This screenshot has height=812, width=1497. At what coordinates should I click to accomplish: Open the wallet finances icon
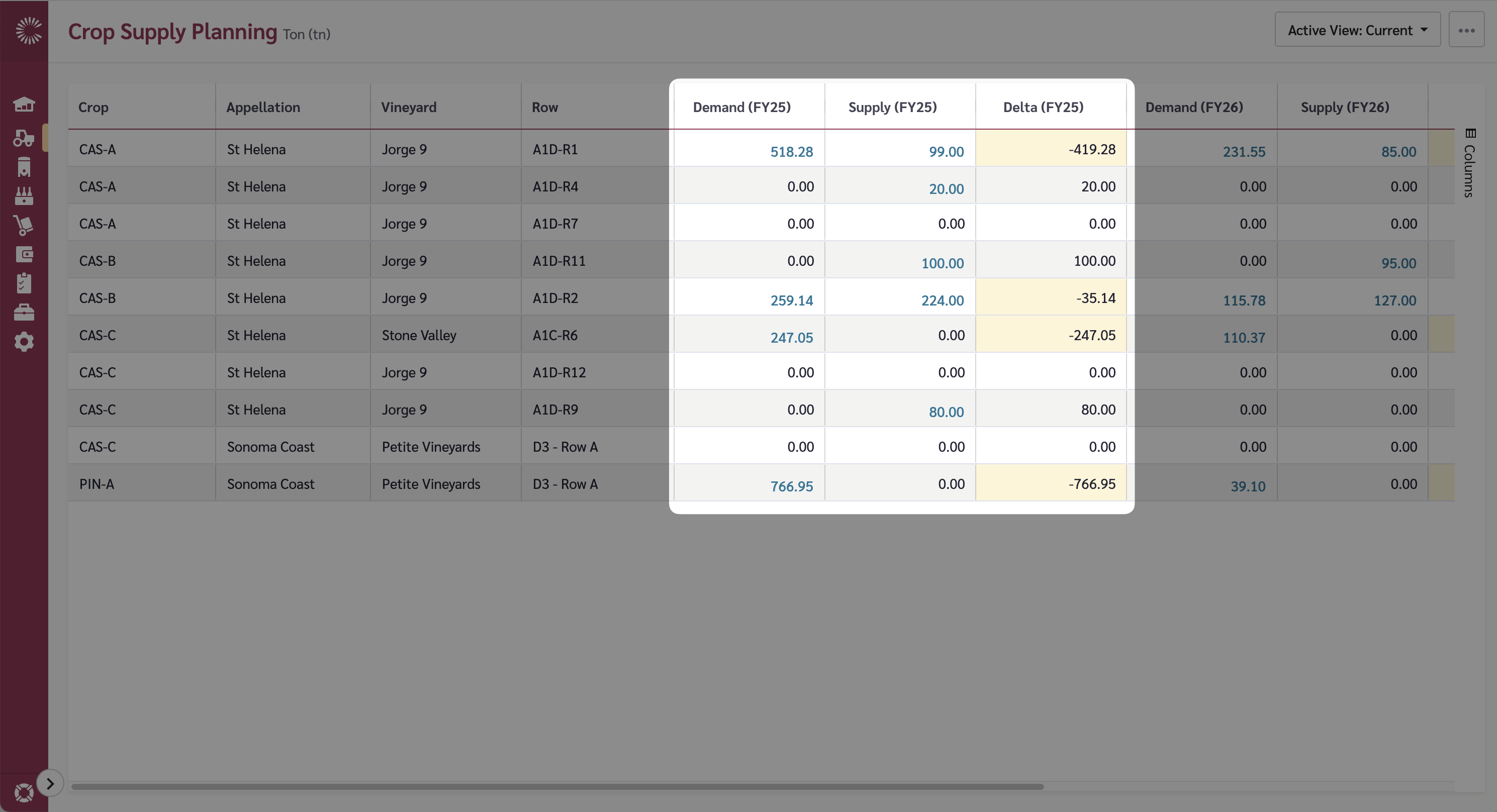(x=25, y=254)
